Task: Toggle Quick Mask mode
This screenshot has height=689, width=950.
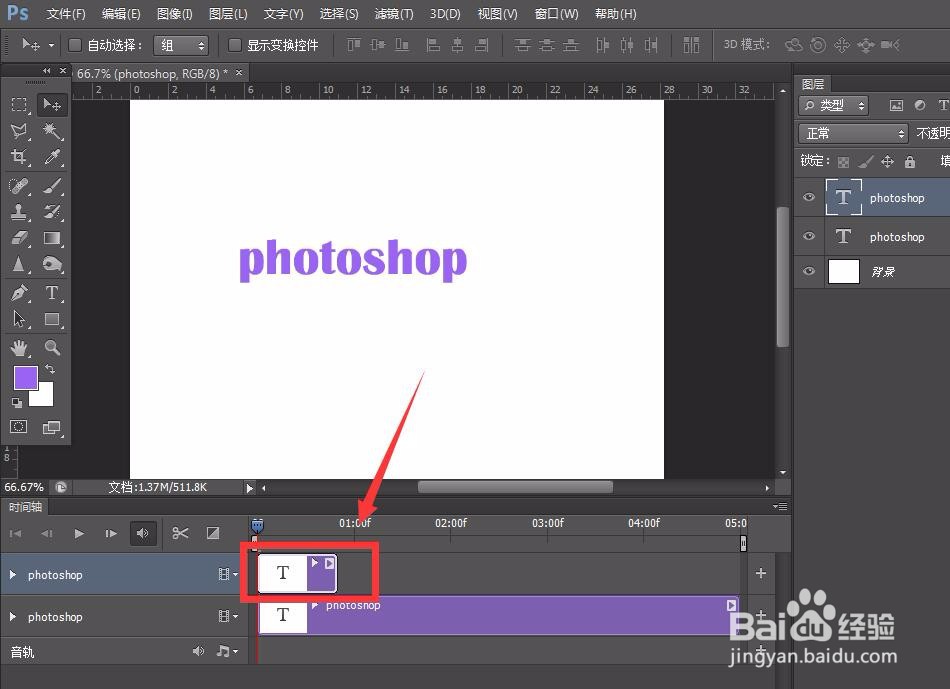Action: click(19, 427)
